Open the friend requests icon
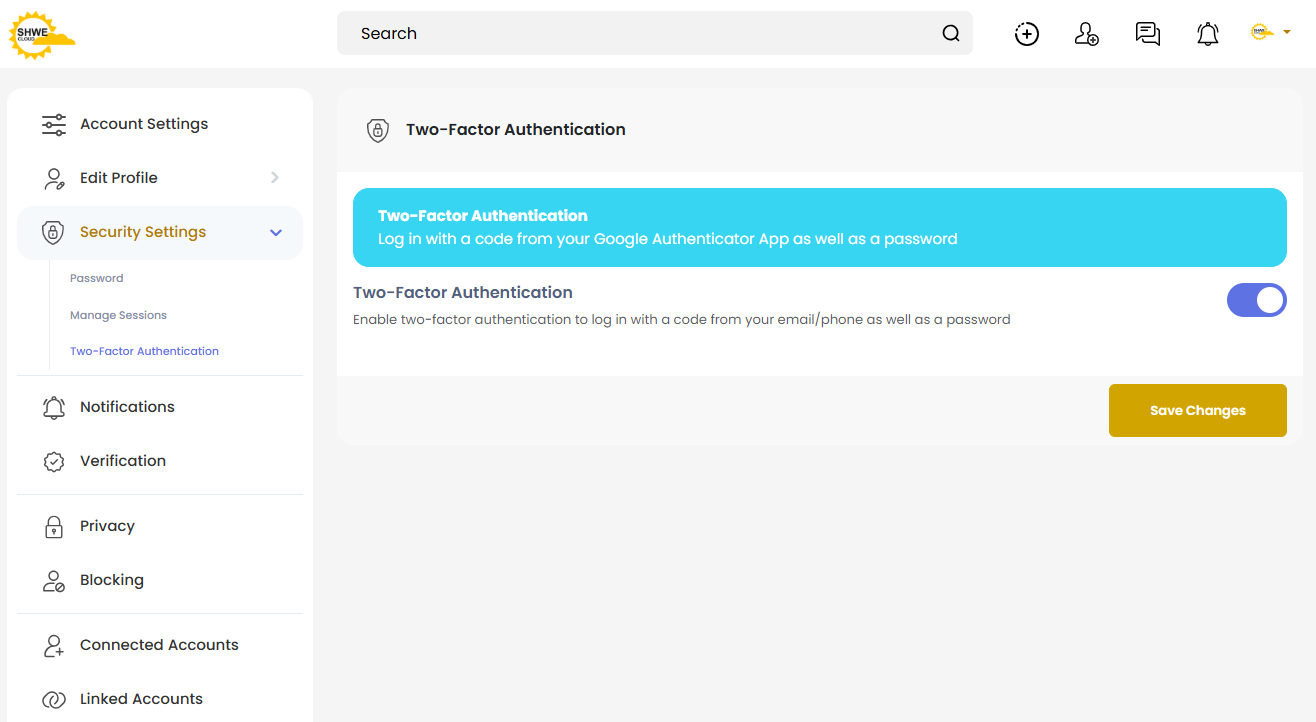This screenshot has height=722, width=1316. point(1087,34)
